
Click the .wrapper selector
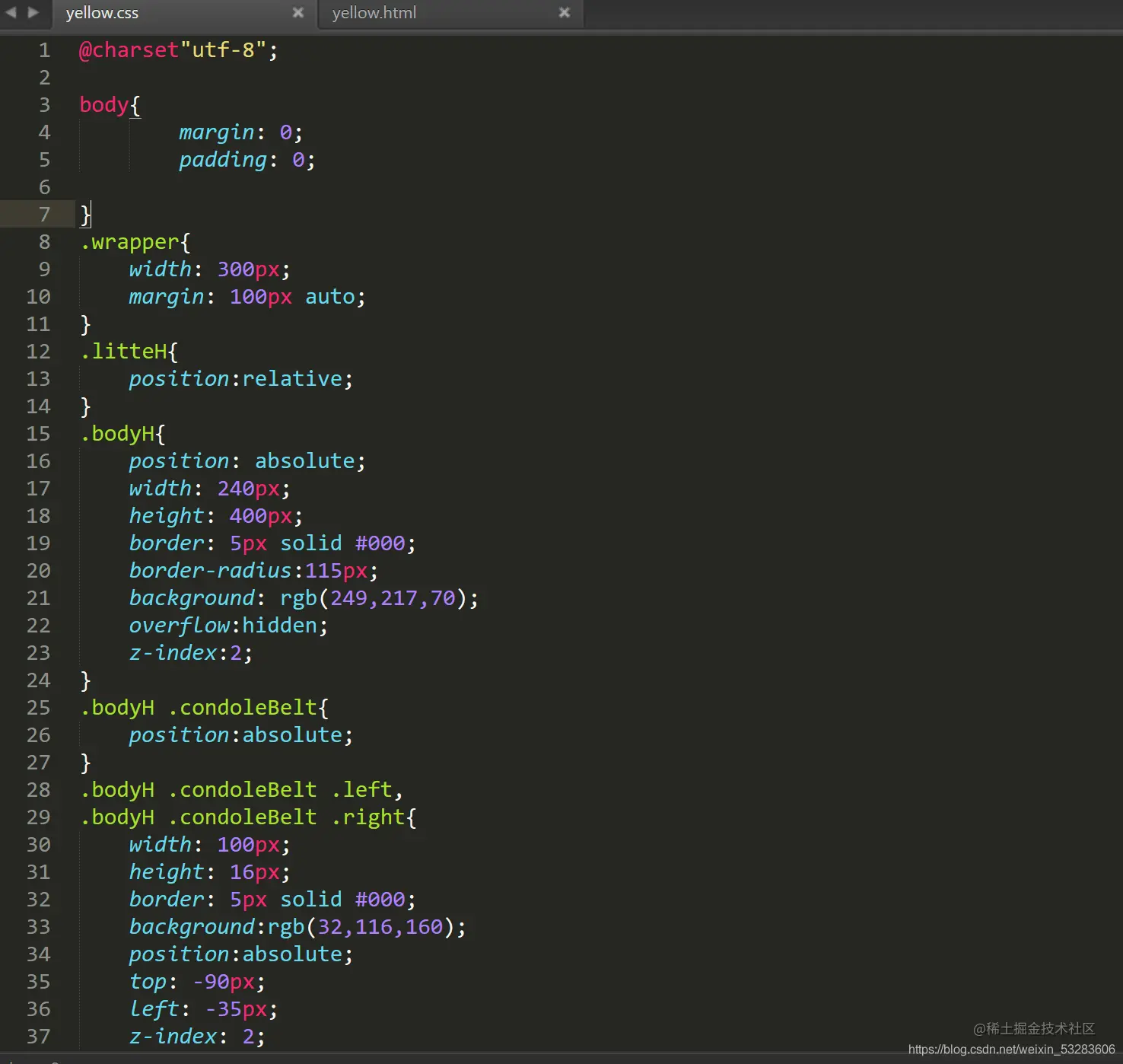[129, 243]
